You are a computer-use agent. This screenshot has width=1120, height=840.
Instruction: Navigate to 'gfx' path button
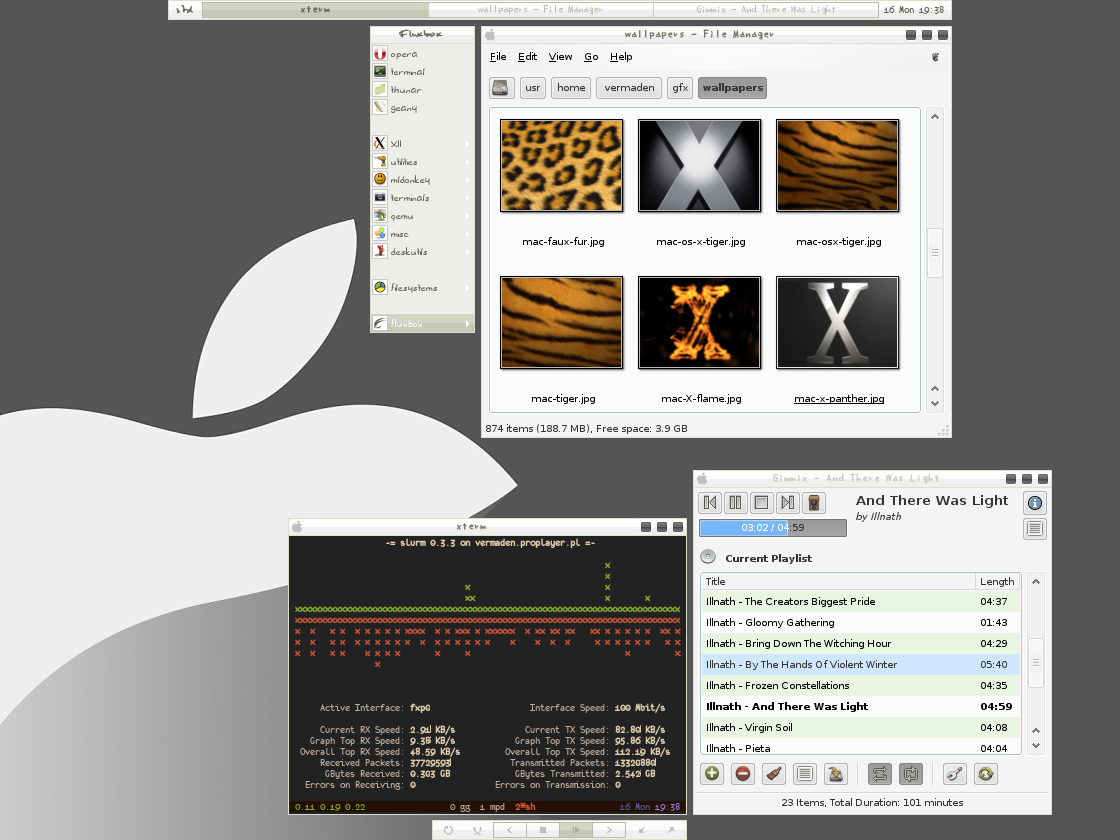pos(680,88)
